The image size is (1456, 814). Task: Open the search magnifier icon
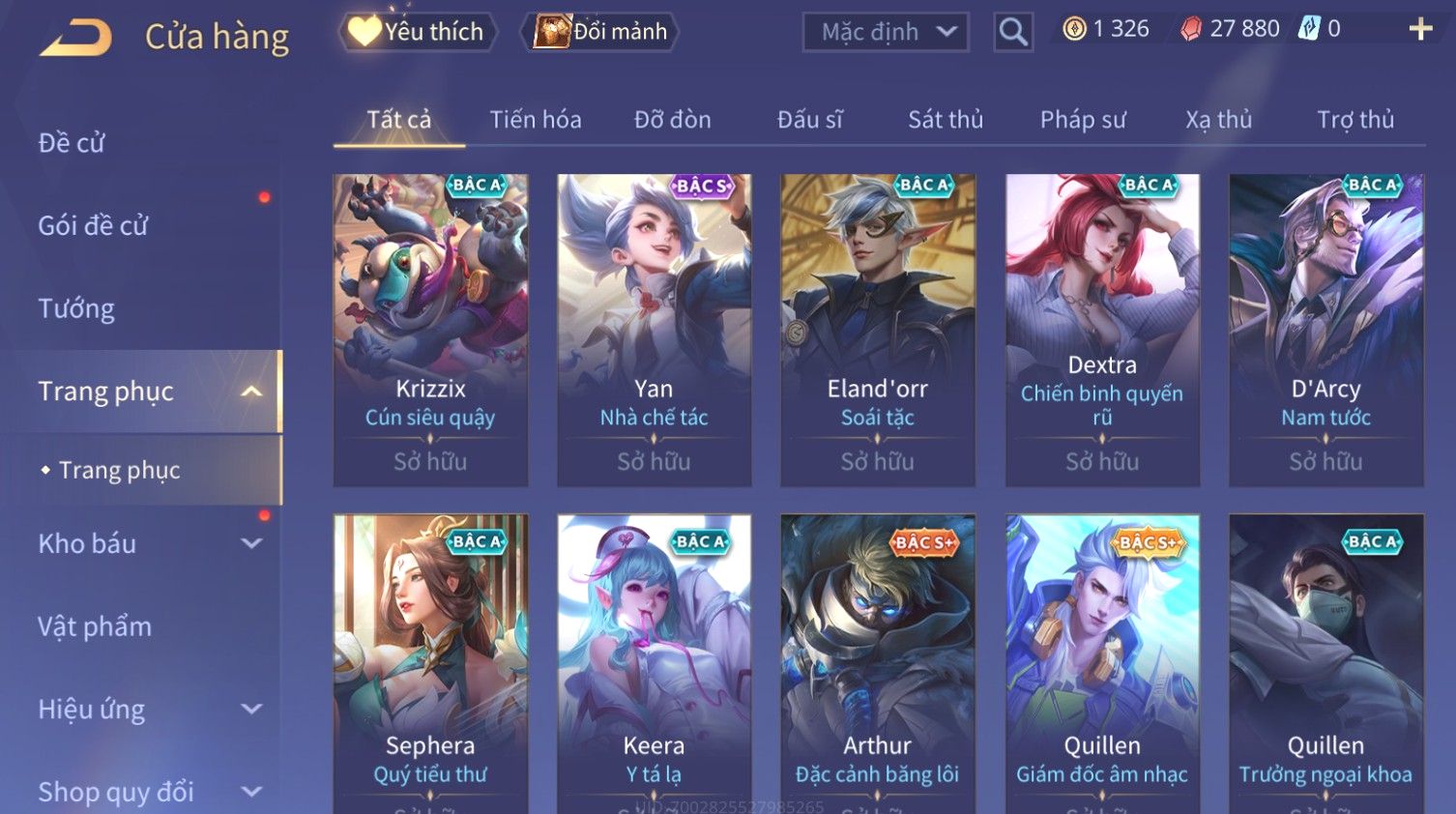1013,32
